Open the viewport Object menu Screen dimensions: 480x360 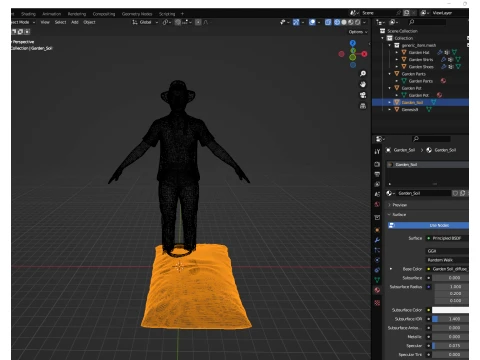point(89,22)
